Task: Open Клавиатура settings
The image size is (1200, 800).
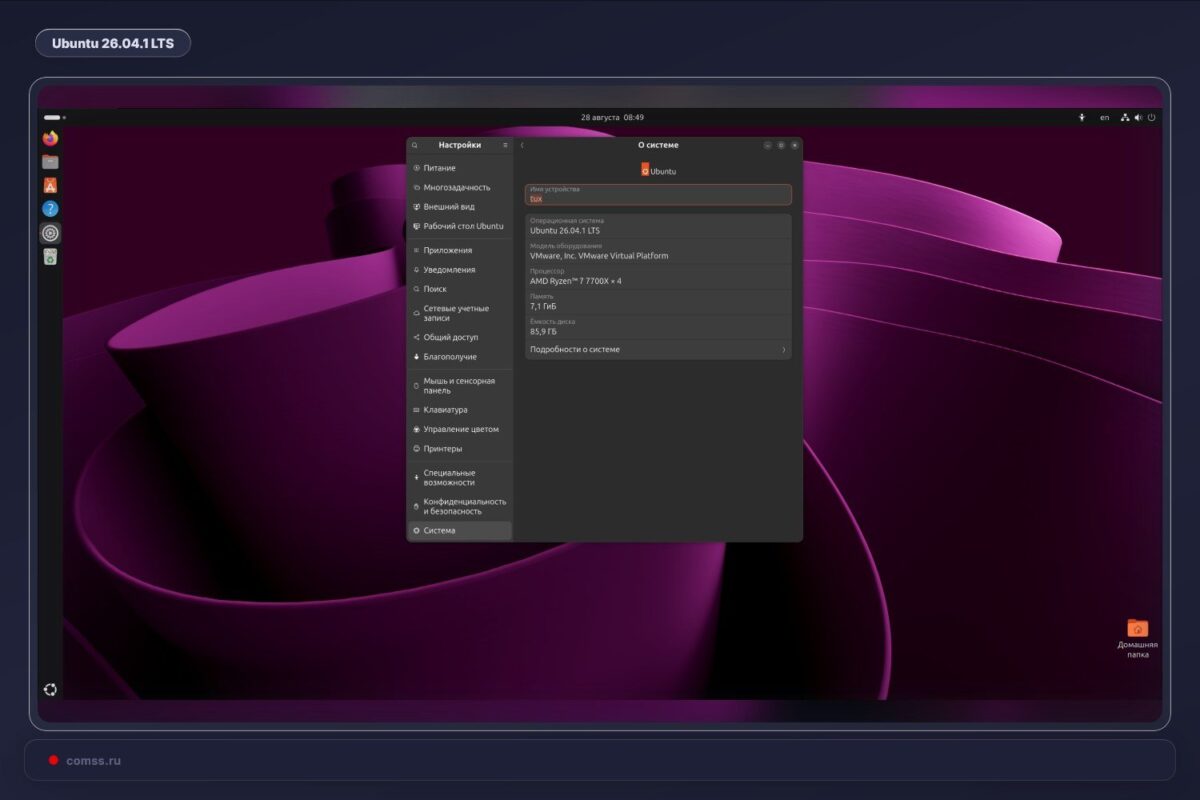Action: (460, 410)
